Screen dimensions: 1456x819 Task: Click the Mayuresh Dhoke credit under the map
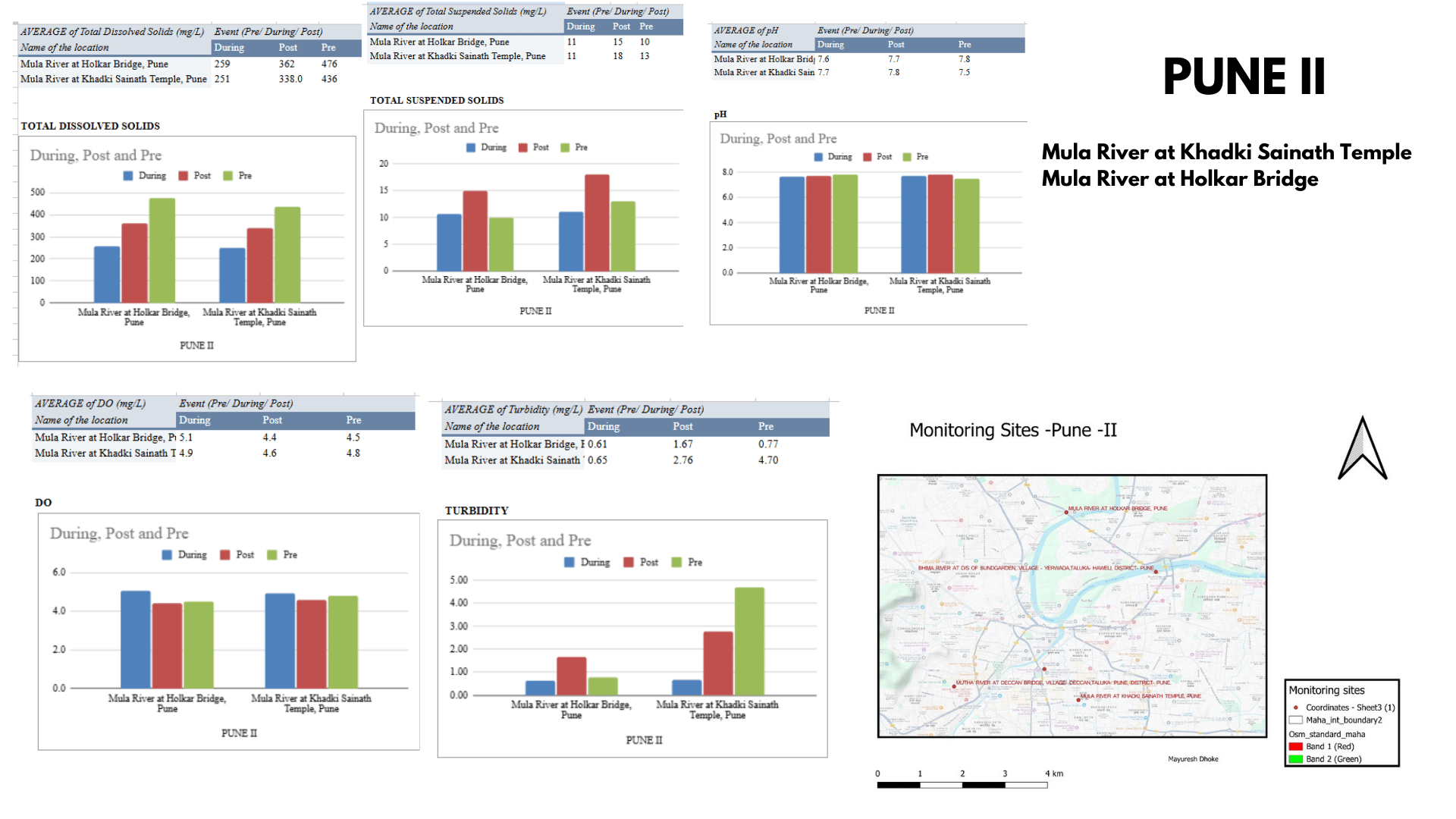tap(1193, 759)
